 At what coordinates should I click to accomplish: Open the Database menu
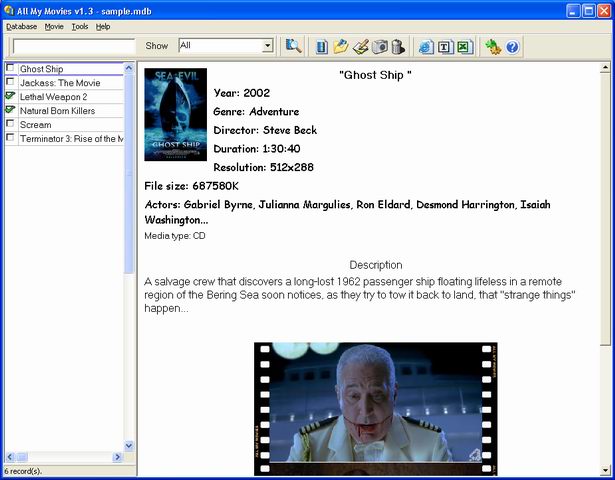[21, 27]
